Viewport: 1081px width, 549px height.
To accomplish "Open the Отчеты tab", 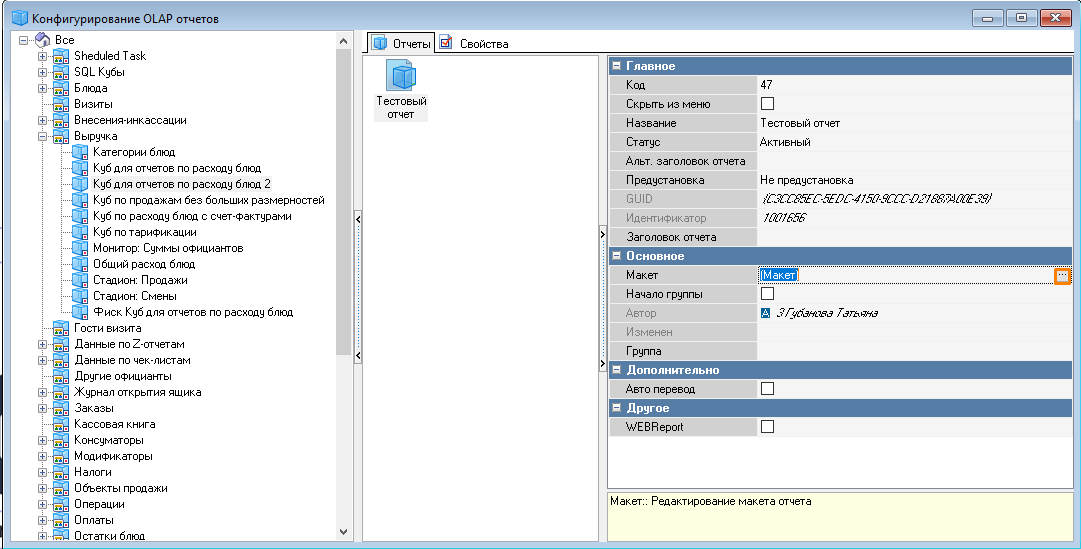I will [x=402, y=43].
